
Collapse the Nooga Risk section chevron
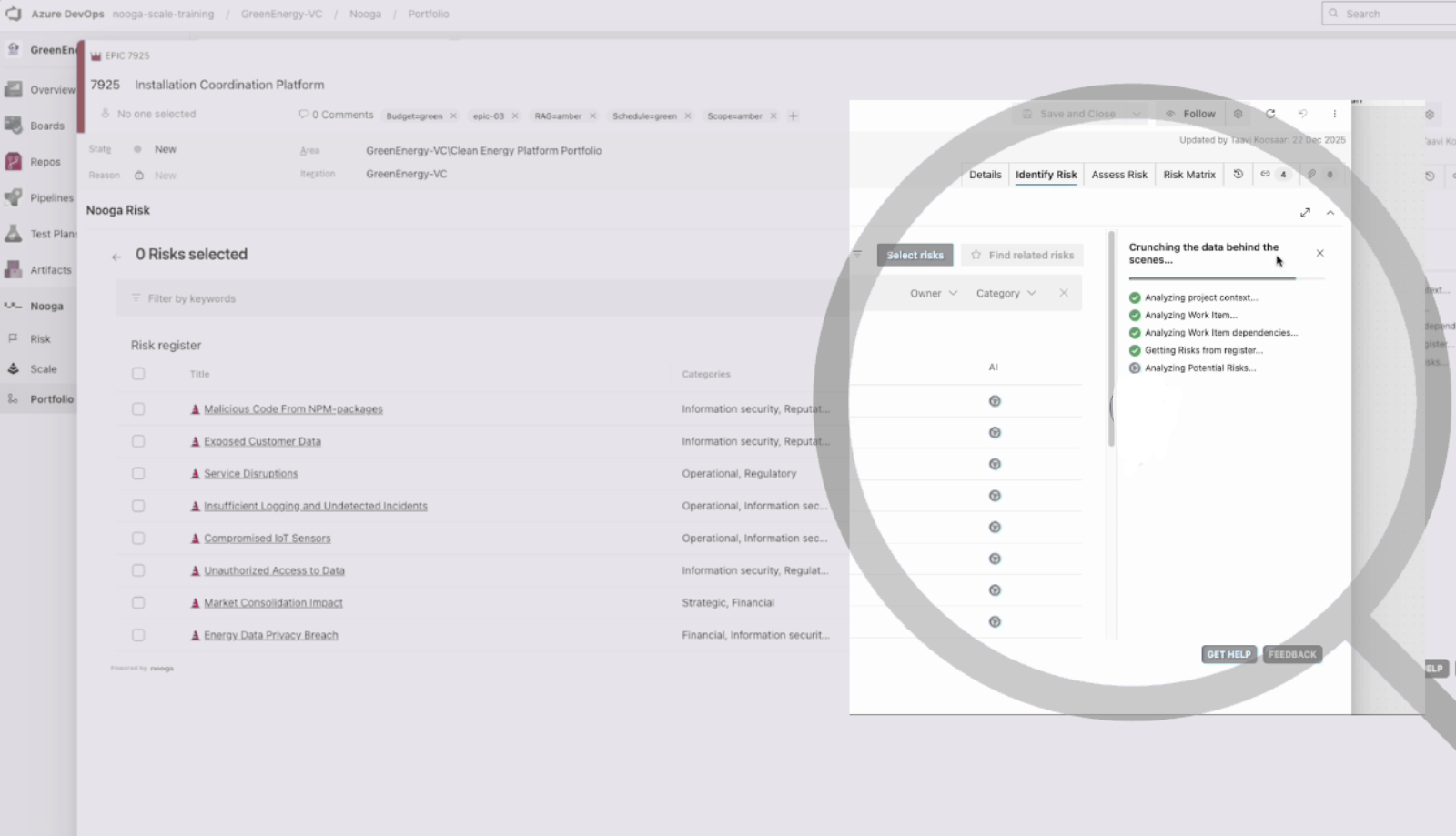pos(1330,212)
